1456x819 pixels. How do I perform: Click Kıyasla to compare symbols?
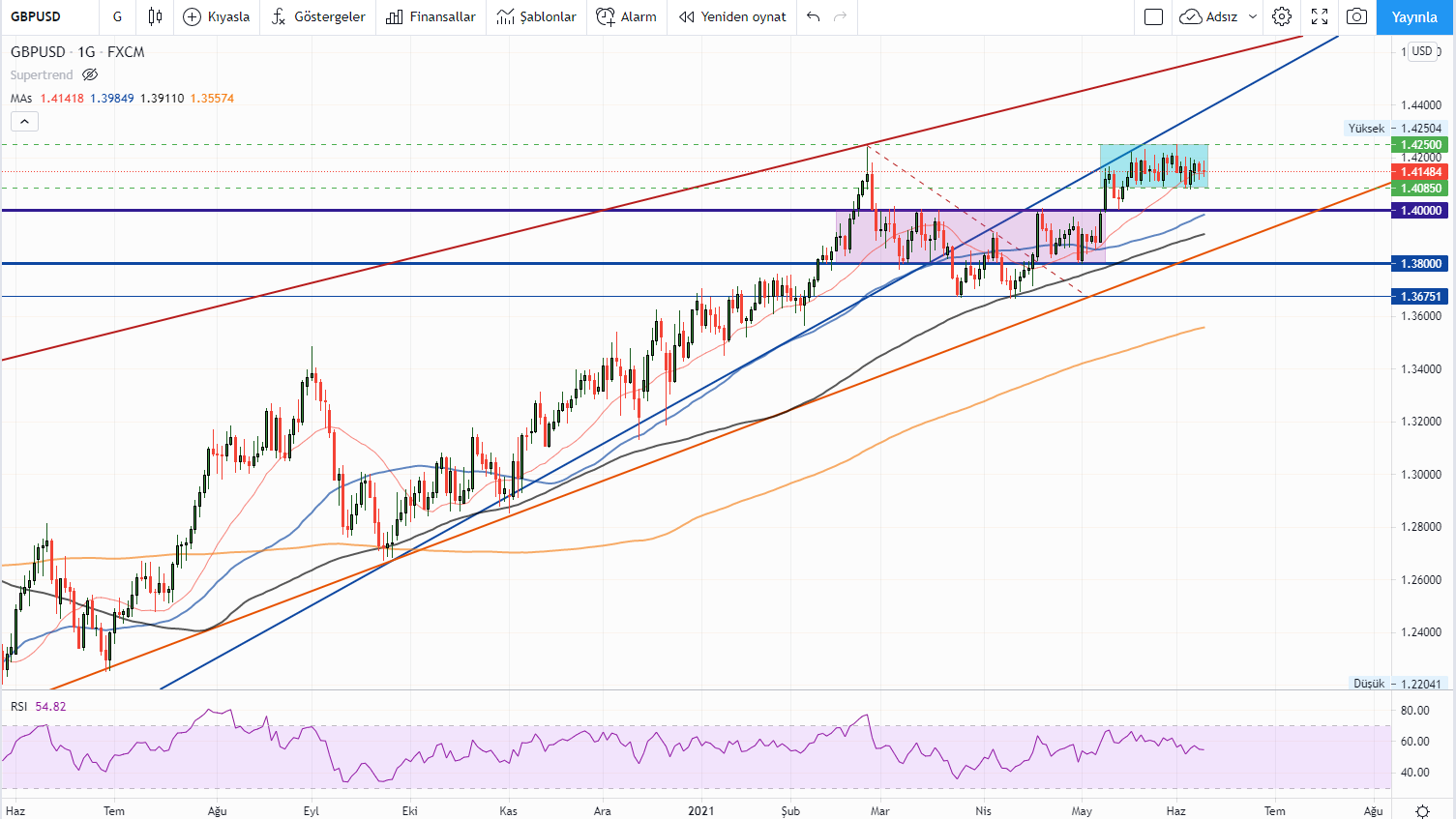(217, 16)
